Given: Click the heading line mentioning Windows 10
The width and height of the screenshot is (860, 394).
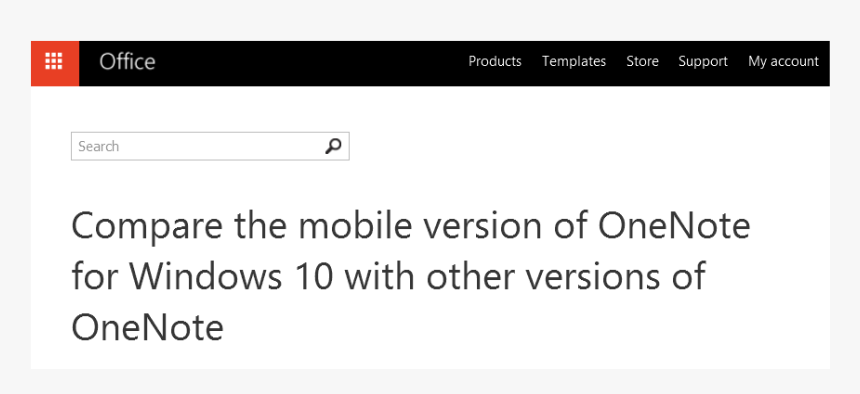Looking at the screenshot, I should point(388,277).
